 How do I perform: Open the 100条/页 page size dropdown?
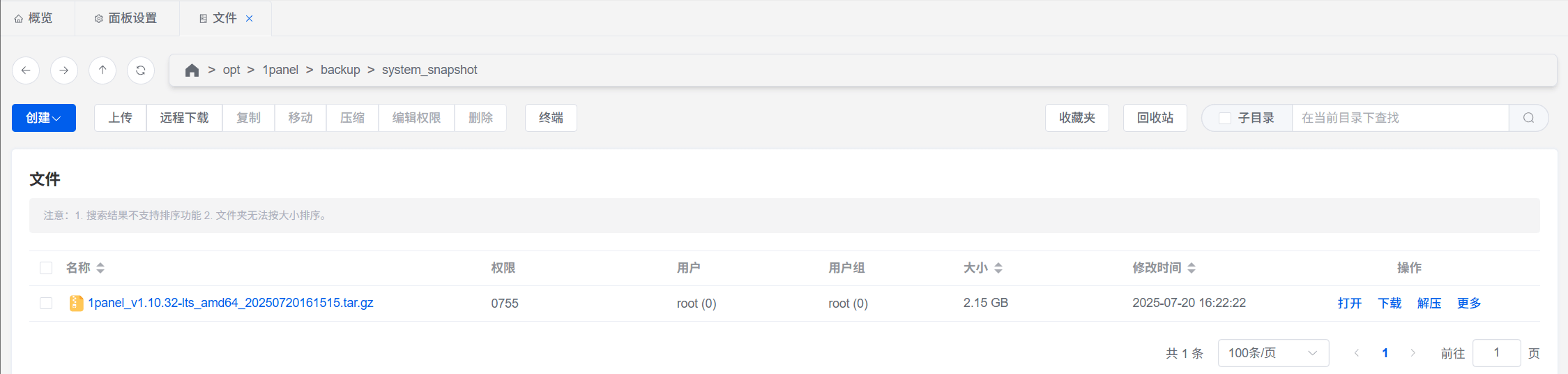tap(1272, 353)
